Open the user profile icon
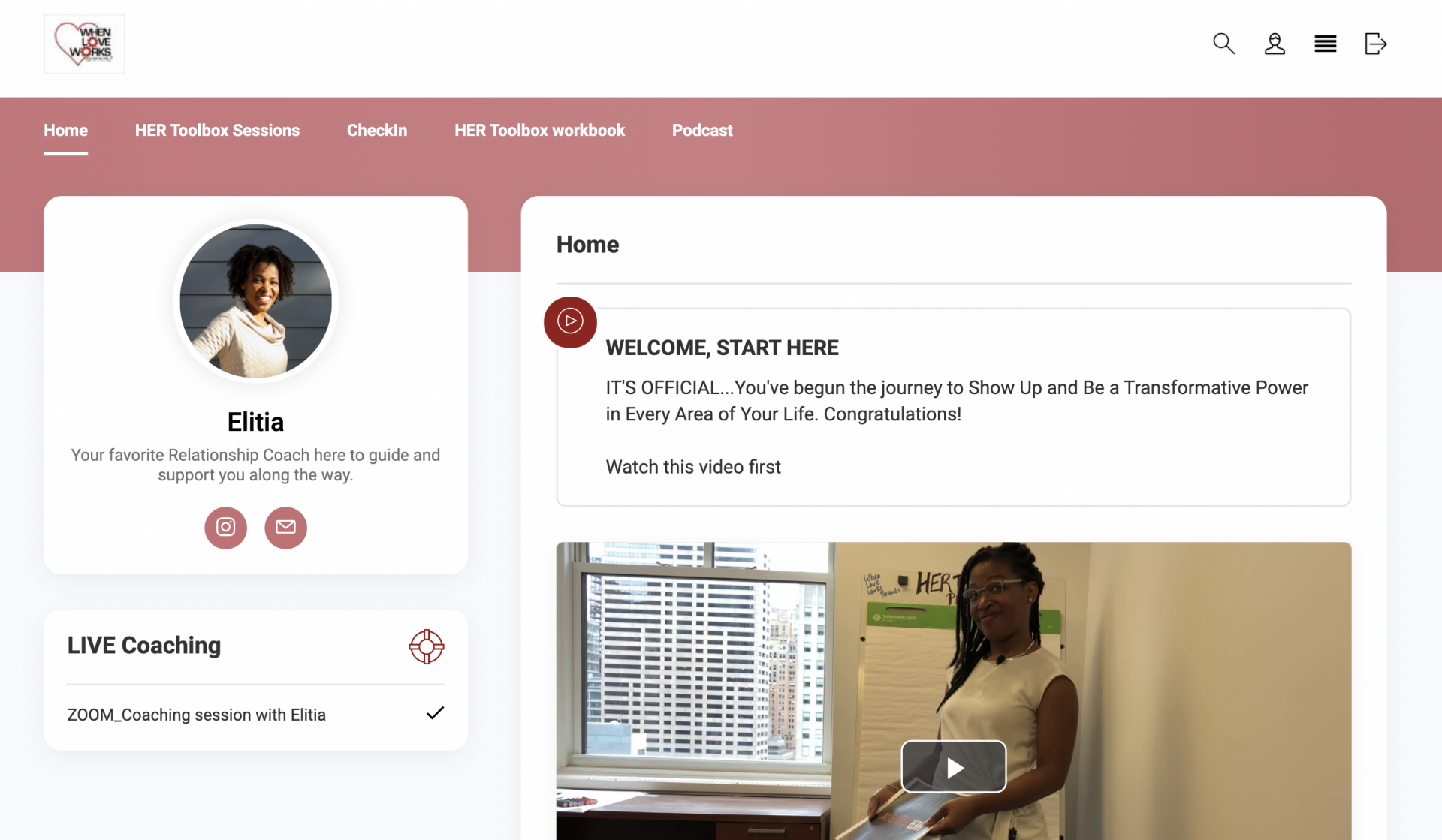1442x840 pixels. pos(1275,44)
